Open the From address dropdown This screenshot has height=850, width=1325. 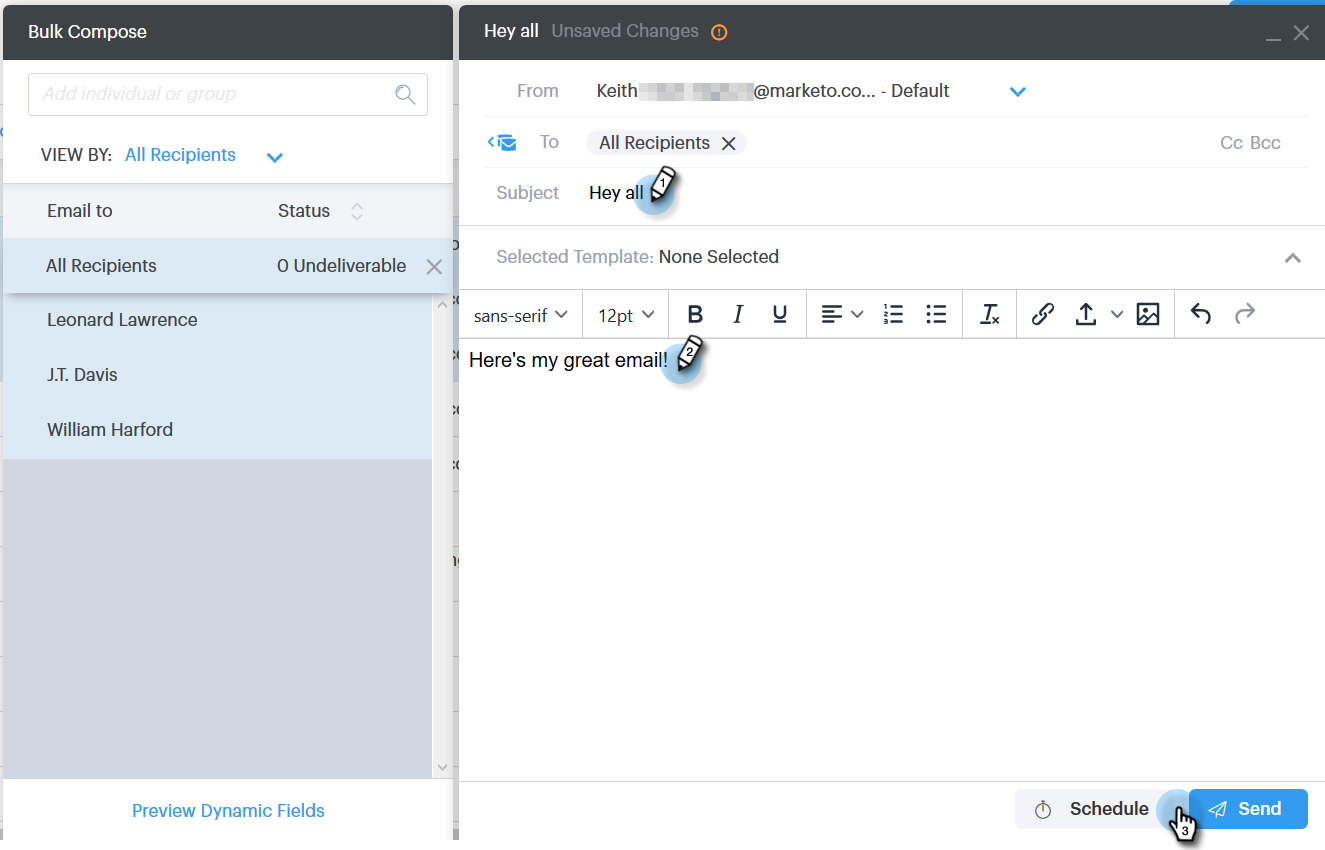(x=1018, y=91)
